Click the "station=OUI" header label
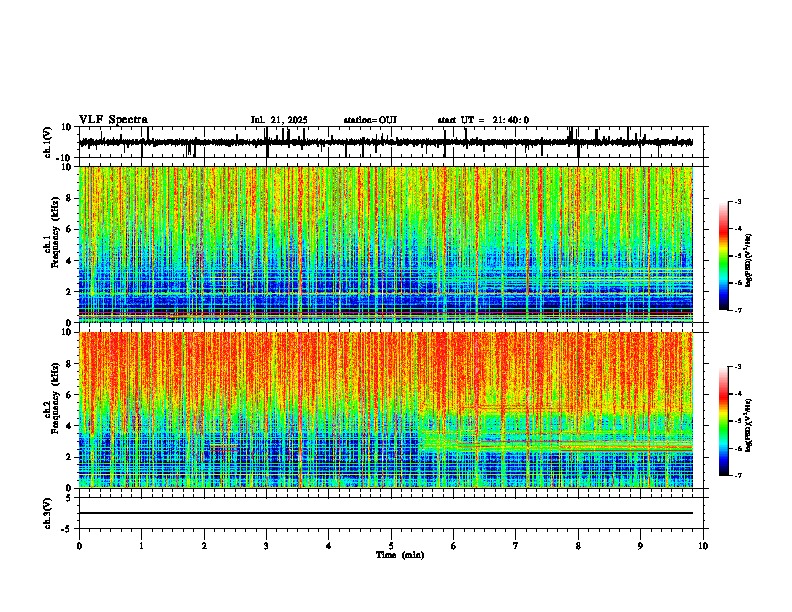The image size is (792, 612). [370, 120]
